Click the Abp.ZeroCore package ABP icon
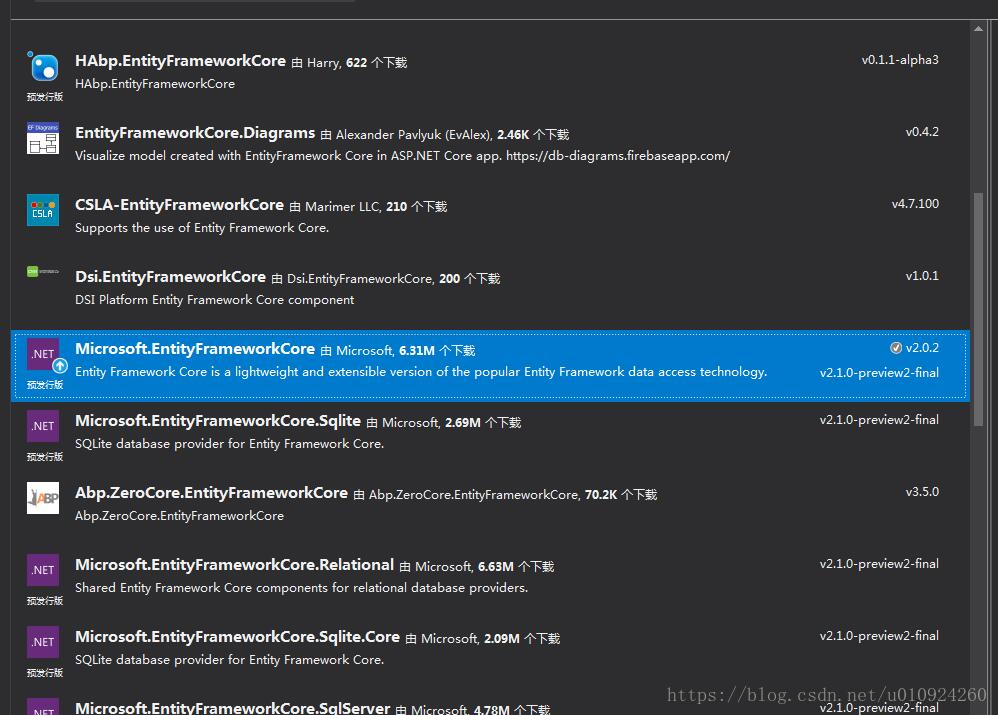 [x=43, y=498]
